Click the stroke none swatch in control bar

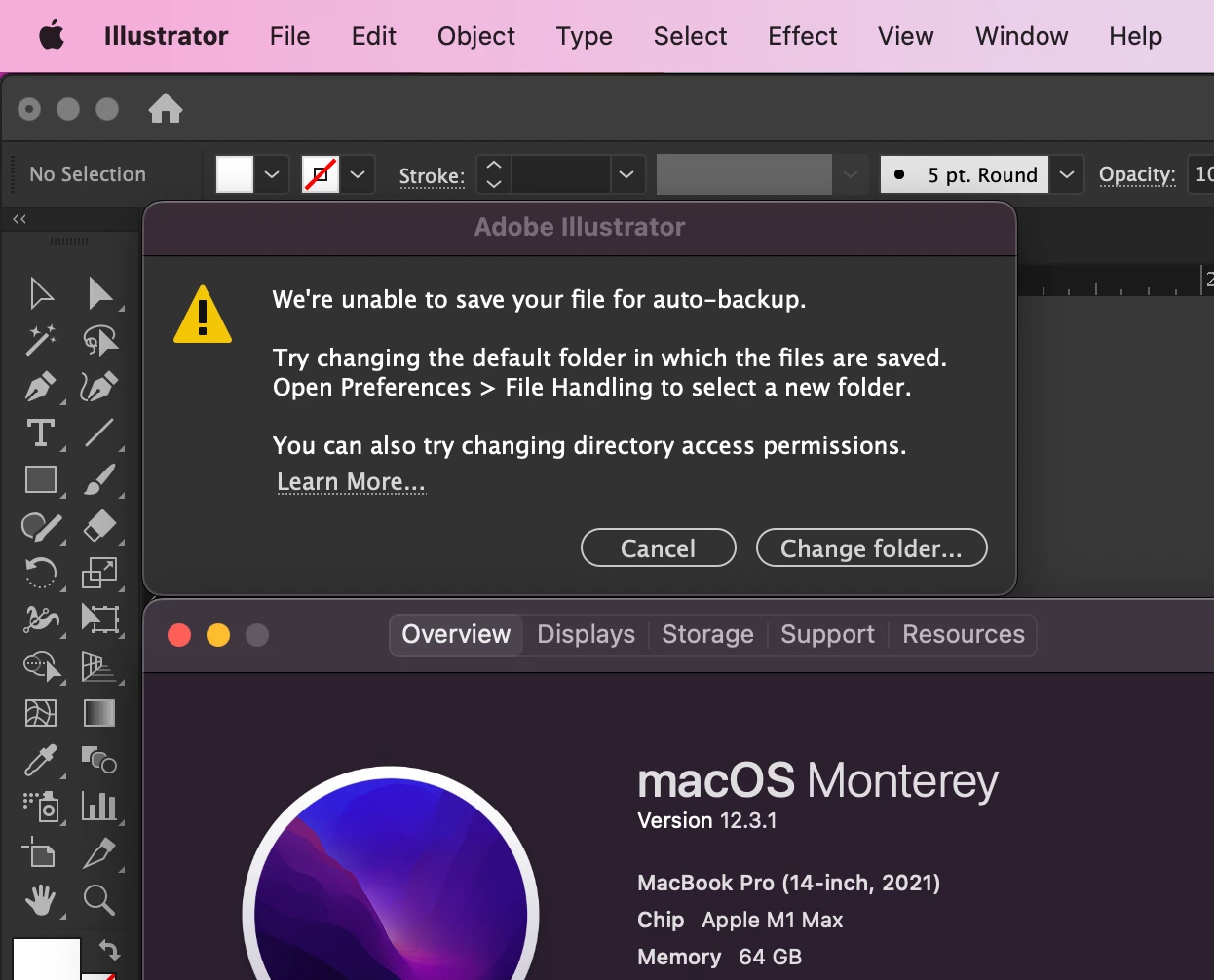tap(321, 174)
